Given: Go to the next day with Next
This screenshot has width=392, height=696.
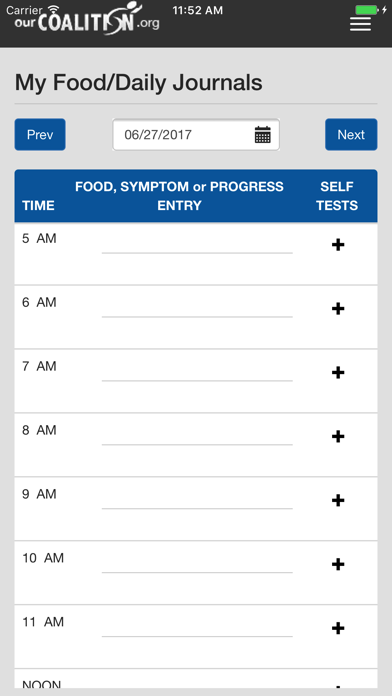Looking at the screenshot, I should coord(351,134).
